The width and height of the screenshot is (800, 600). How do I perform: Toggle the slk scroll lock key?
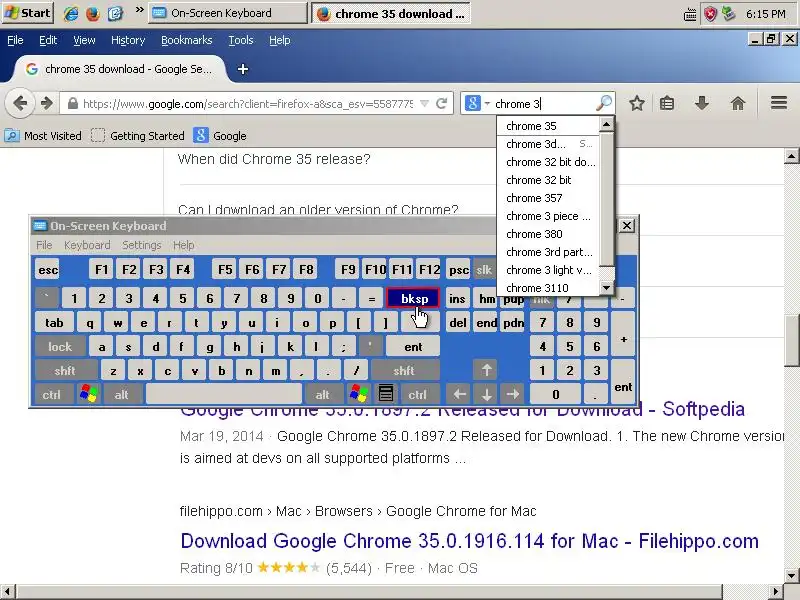tap(483, 269)
